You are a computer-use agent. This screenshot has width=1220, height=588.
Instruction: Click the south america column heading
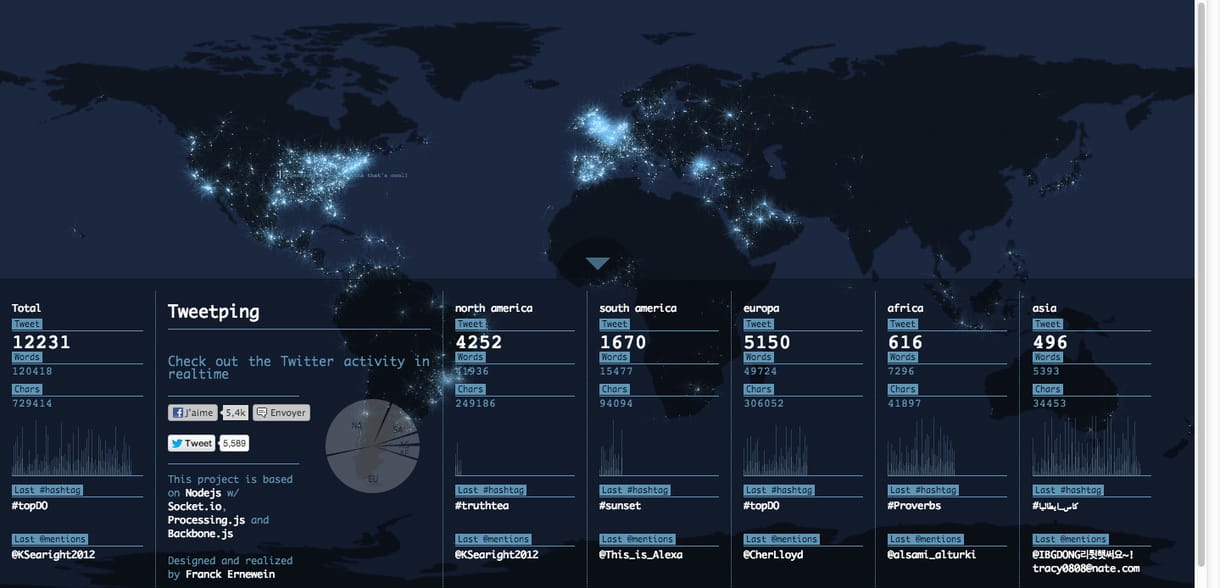[x=638, y=308]
